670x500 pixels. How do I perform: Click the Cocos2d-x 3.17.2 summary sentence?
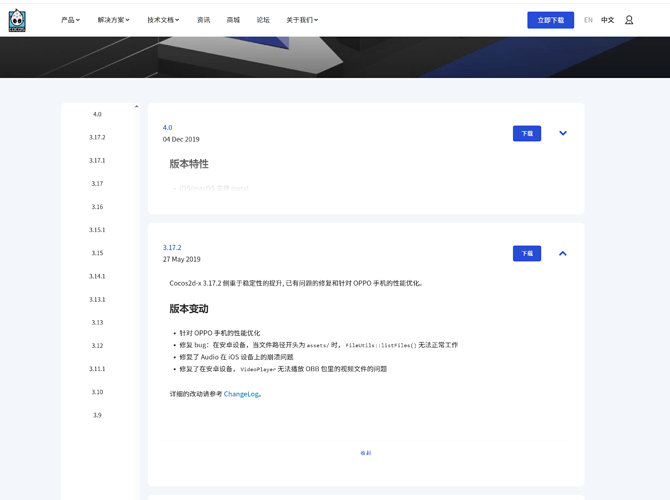296,283
